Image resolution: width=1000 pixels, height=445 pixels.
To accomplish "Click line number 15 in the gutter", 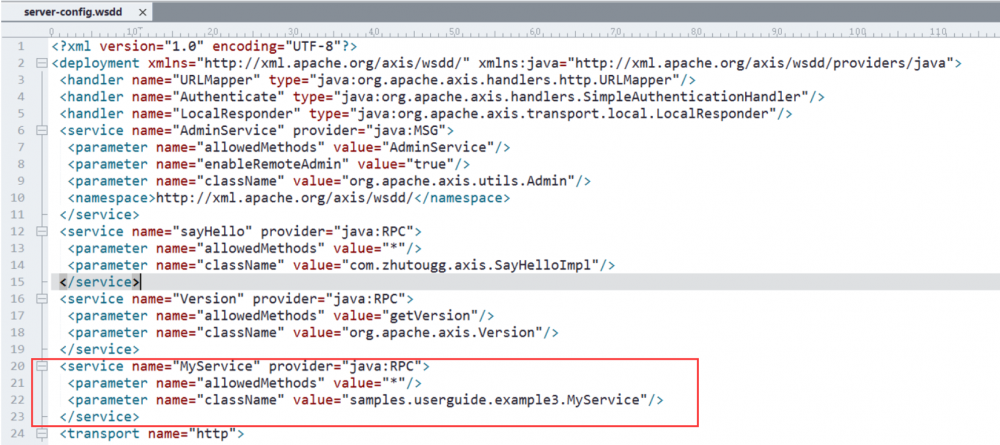I will 17,282.
